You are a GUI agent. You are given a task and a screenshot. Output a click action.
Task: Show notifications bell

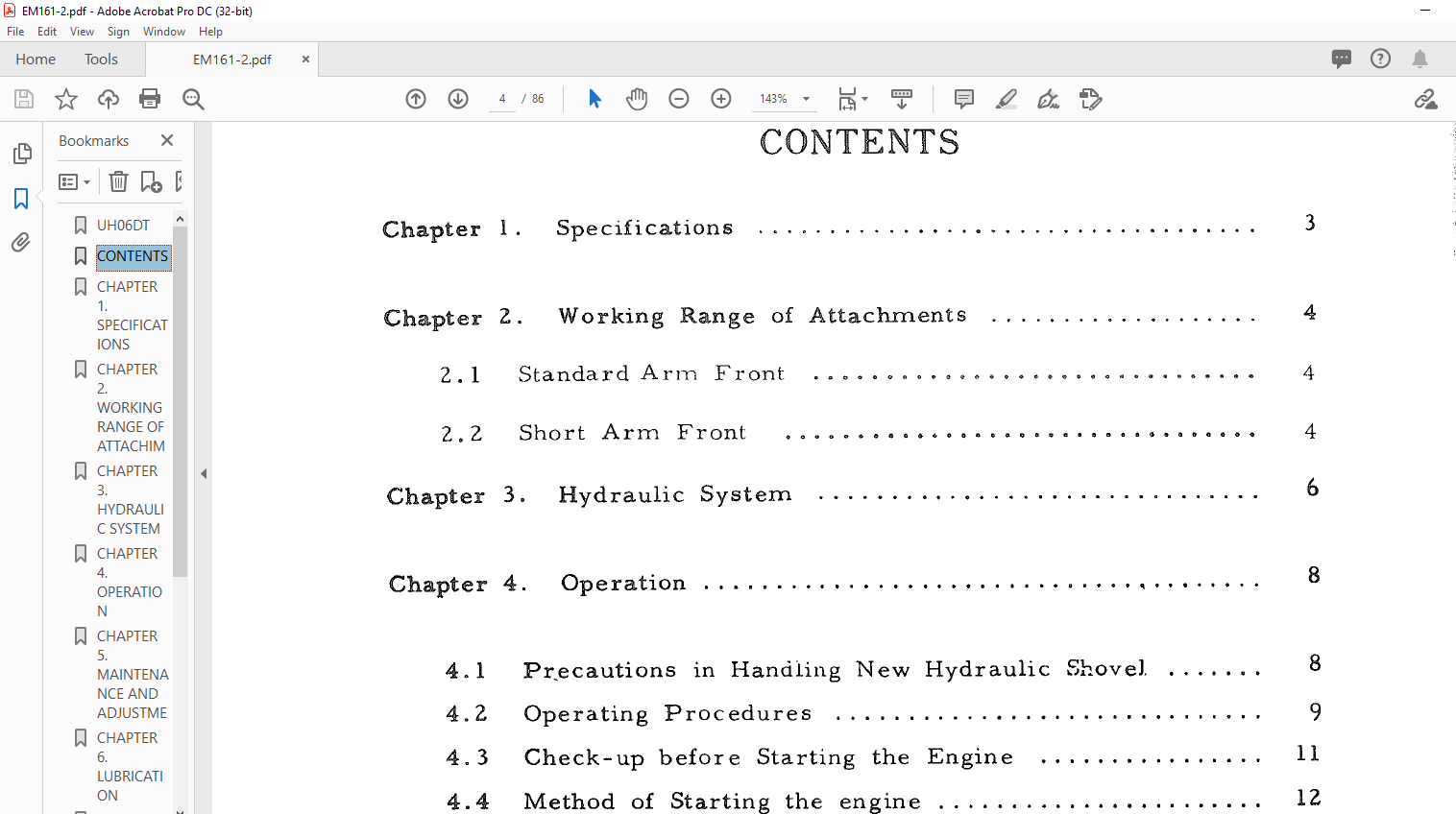(1420, 59)
